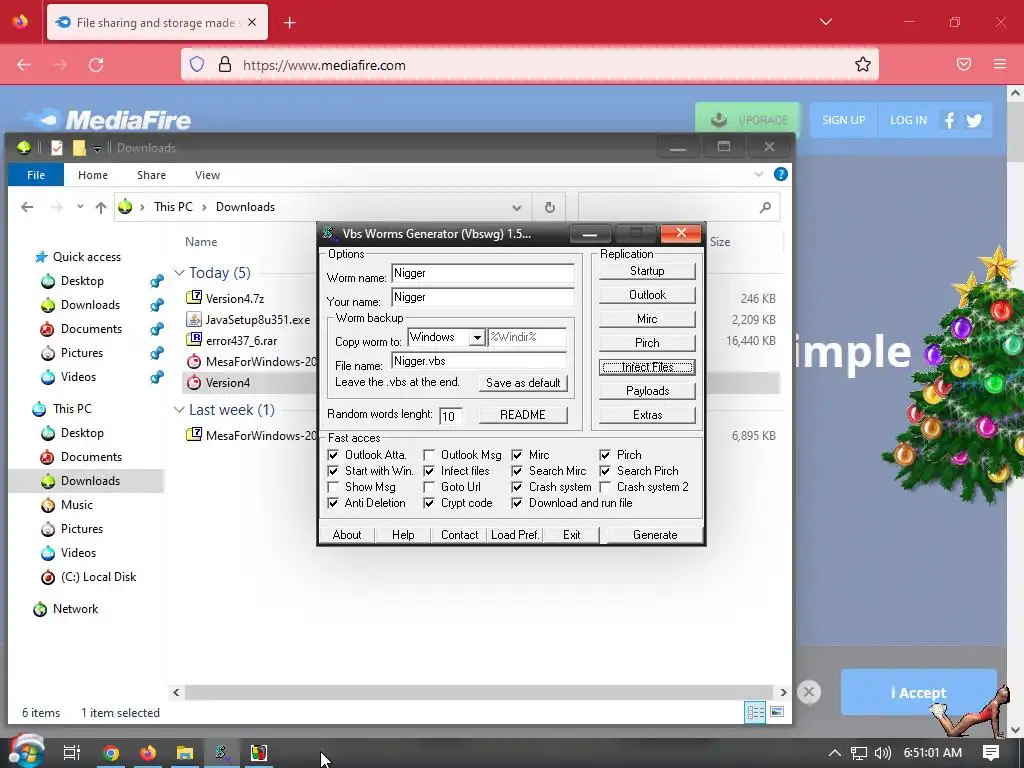Go up one folder level in Explorer
1024x768 pixels.
point(101,207)
